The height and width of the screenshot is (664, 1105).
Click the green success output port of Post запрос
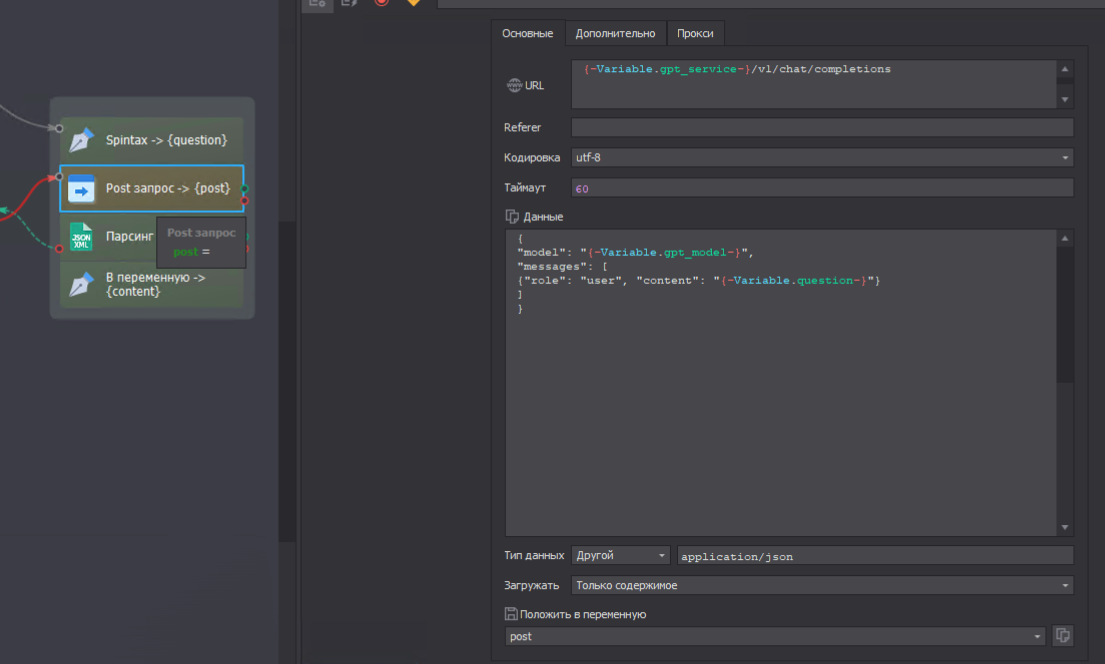point(245,188)
